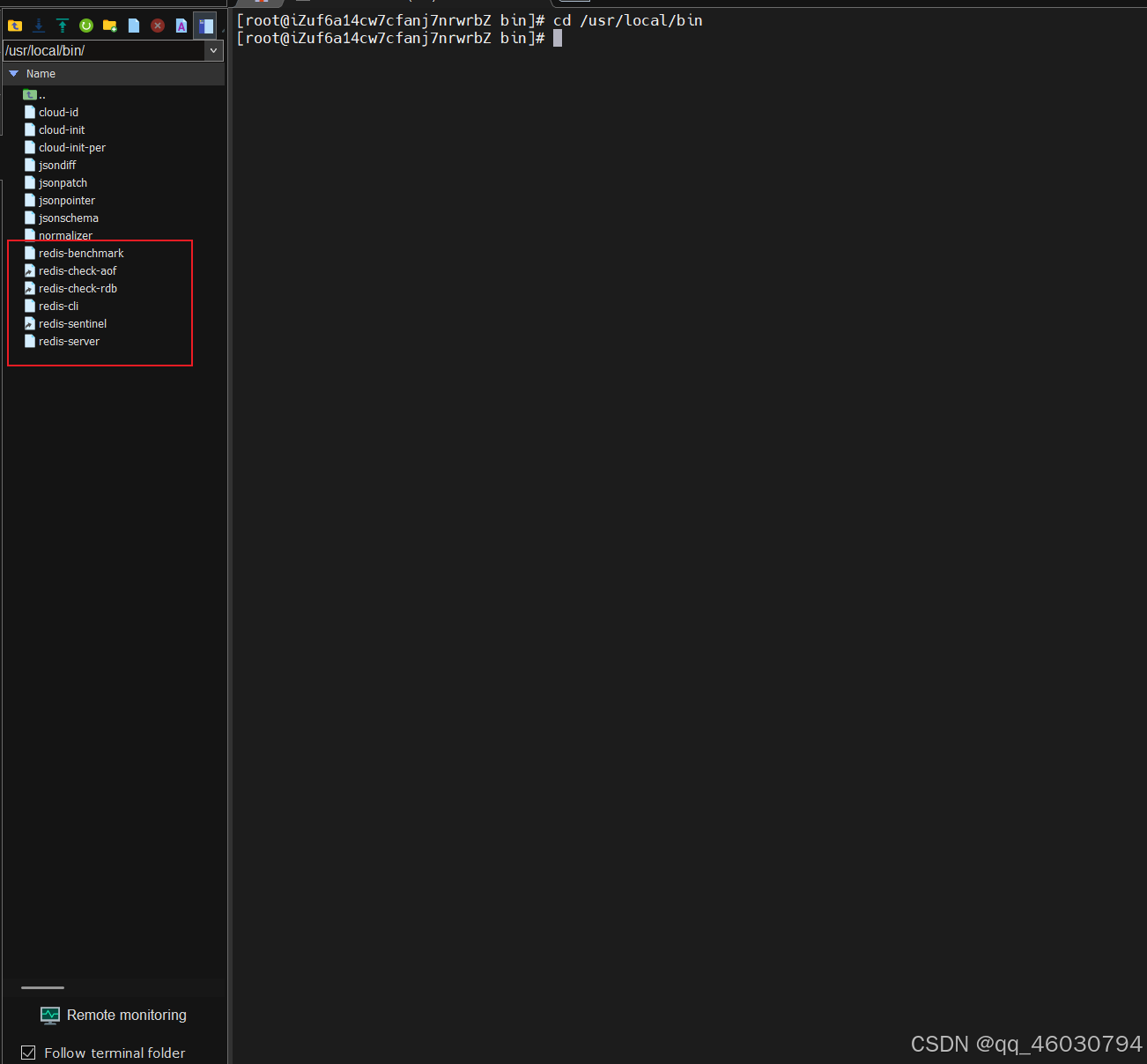Select the normalizer file
The height and width of the screenshot is (1064, 1147).
(x=65, y=235)
